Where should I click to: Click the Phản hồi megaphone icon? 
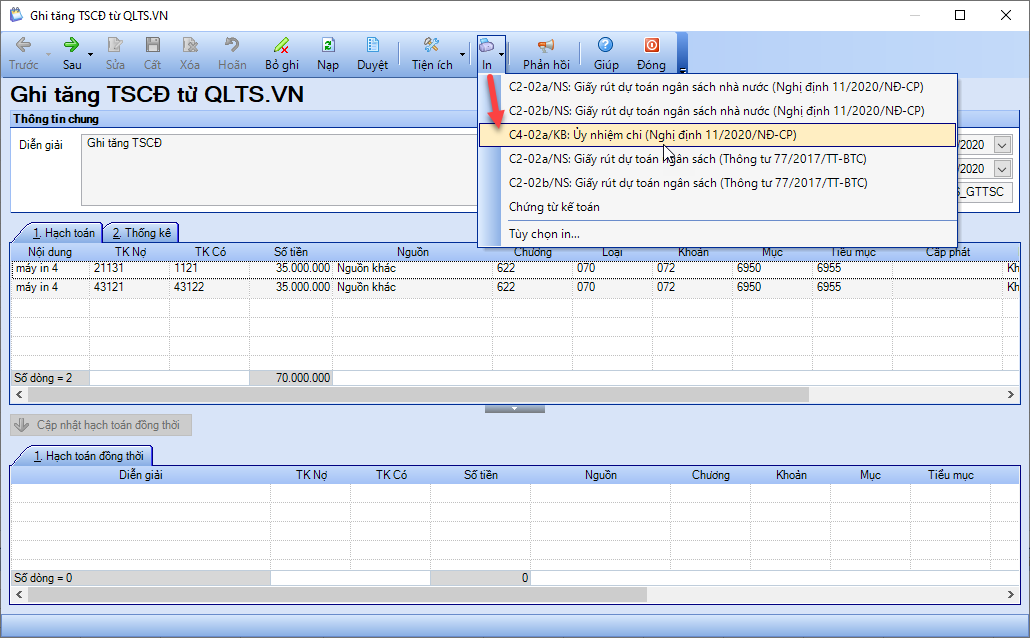(546, 45)
